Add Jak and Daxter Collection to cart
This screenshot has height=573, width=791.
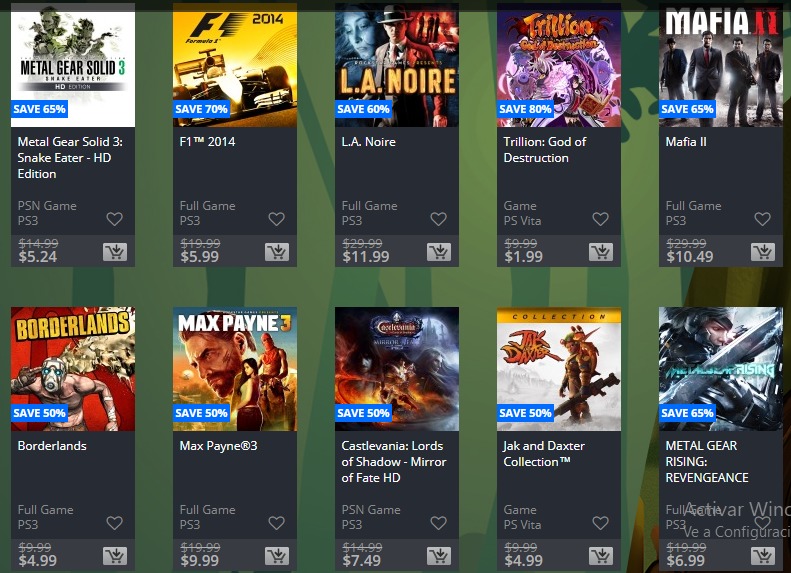[601, 556]
